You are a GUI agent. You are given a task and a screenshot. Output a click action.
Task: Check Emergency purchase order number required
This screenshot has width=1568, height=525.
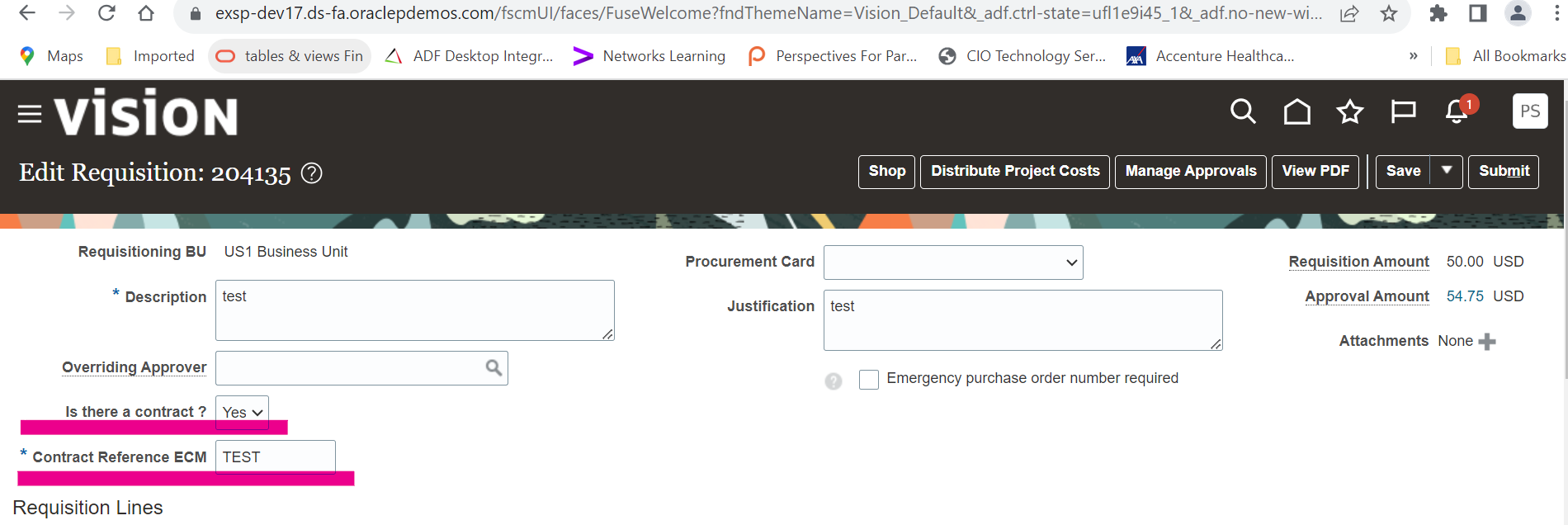(x=868, y=379)
